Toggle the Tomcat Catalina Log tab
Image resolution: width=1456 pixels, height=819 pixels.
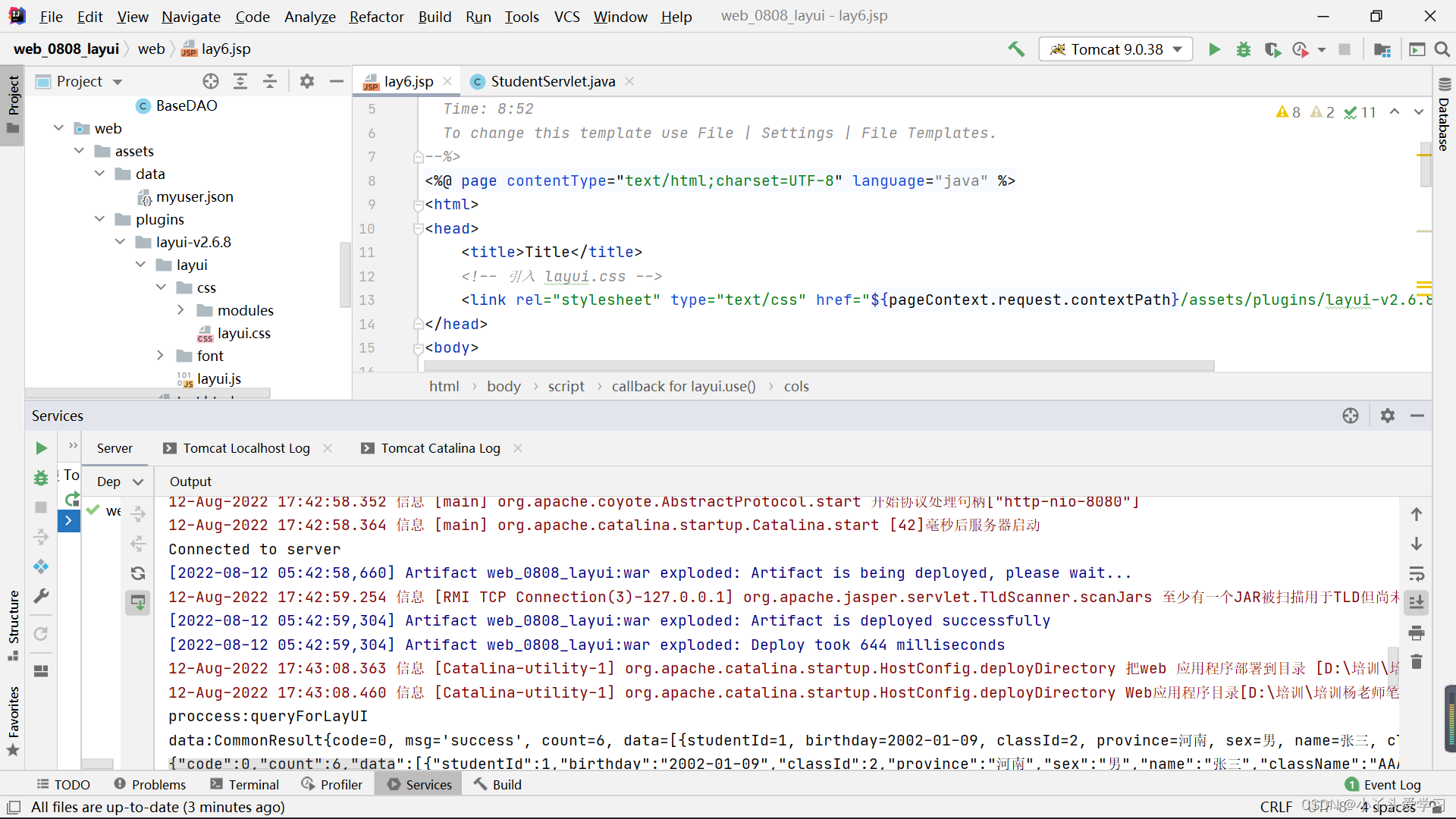coord(440,447)
